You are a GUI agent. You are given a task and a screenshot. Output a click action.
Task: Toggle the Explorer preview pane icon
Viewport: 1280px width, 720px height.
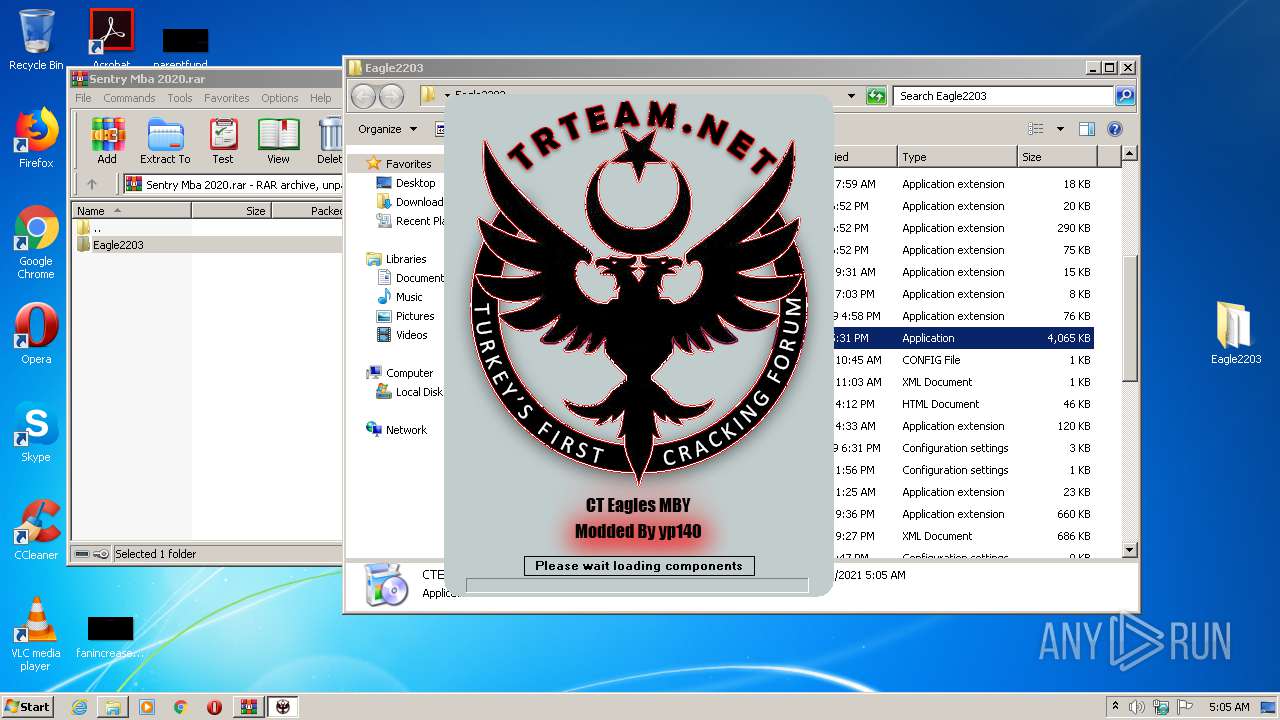coord(1087,129)
